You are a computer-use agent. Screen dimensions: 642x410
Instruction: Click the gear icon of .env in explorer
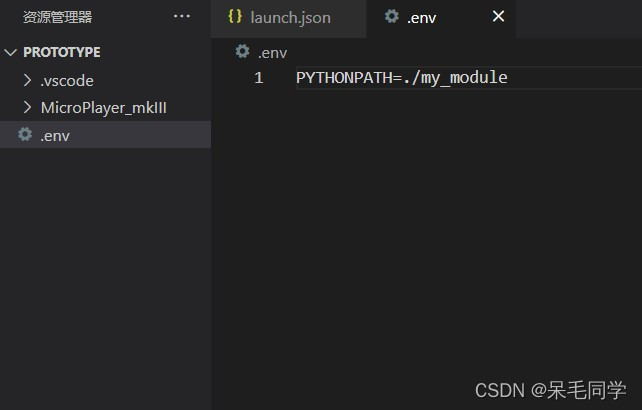[25, 134]
